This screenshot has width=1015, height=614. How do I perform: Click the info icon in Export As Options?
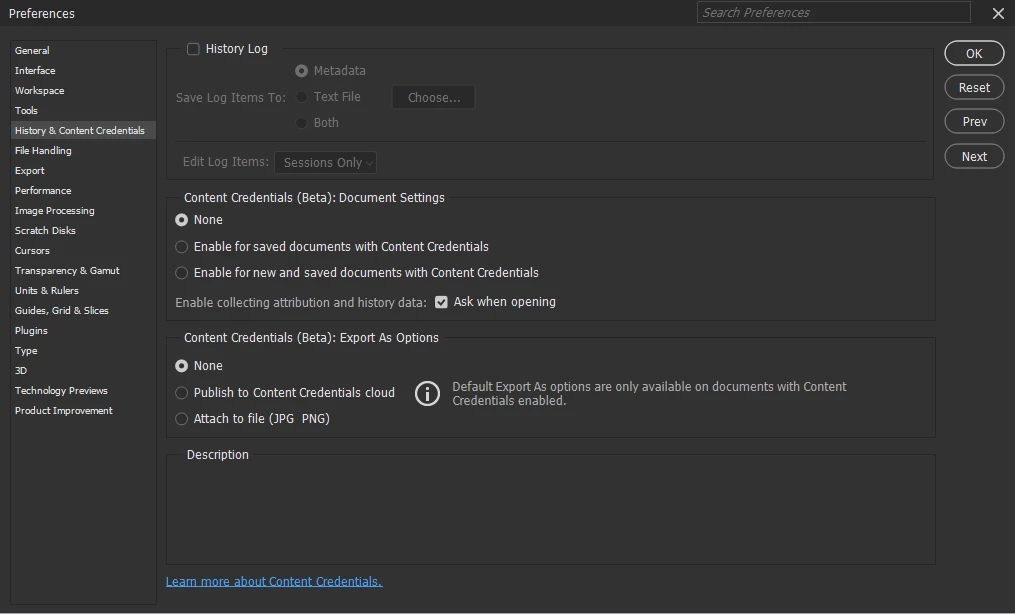427,393
